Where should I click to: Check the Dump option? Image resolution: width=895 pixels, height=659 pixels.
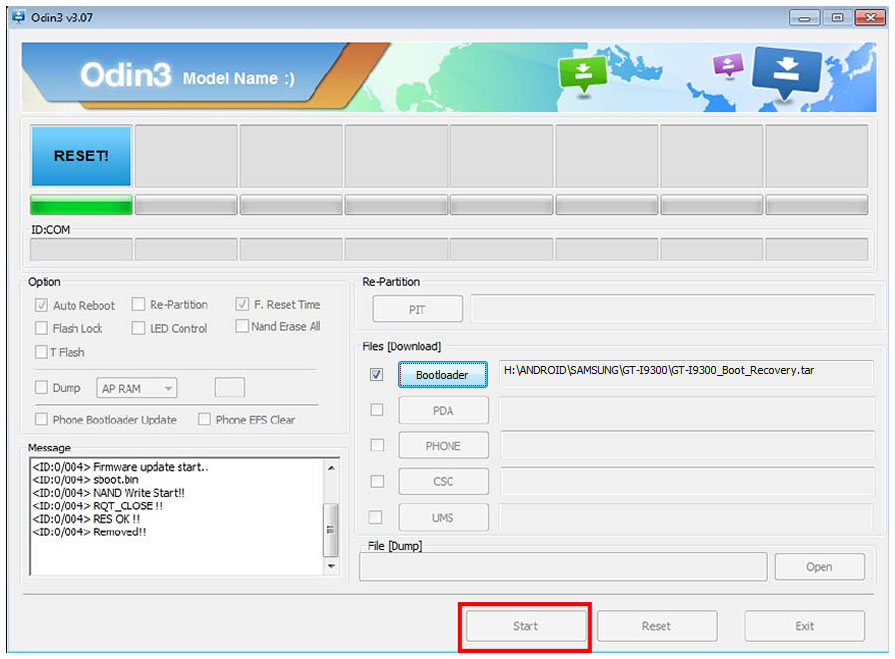click(x=41, y=387)
